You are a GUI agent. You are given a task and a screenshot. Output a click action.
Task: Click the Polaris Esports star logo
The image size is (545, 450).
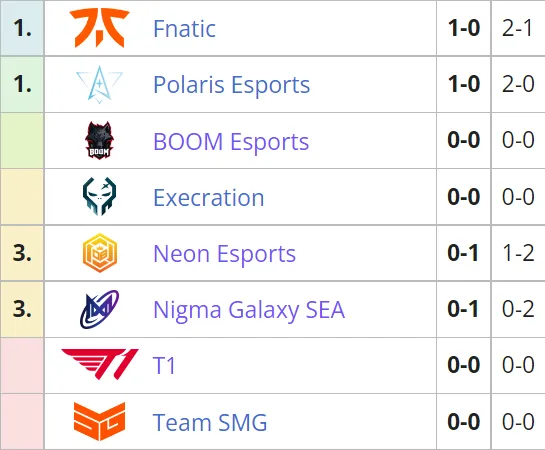pyautogui.click(x=99, y=84)
